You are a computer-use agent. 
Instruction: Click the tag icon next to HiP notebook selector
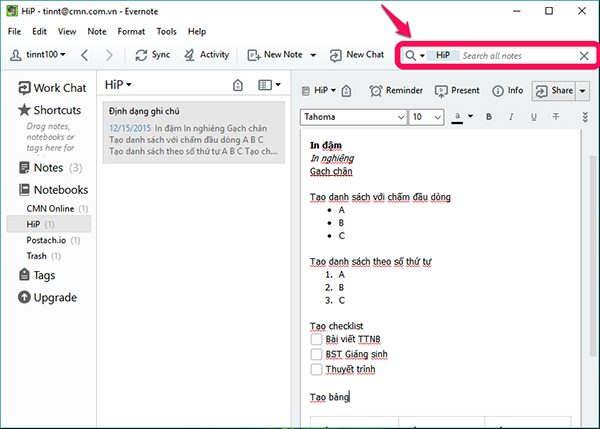pos(346,91)
